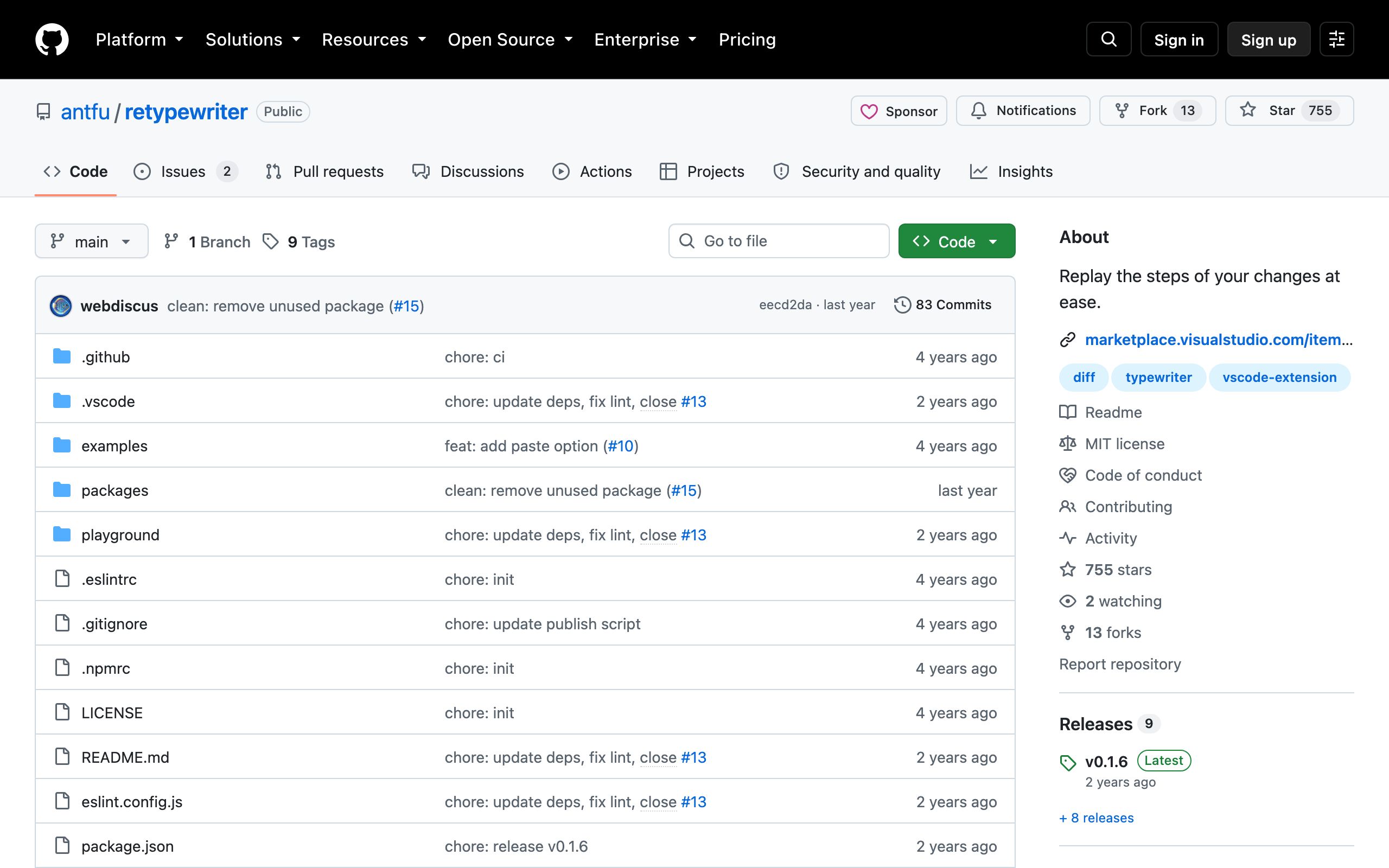
Task: Expand the Resources menu
Action: coord(374,40)
